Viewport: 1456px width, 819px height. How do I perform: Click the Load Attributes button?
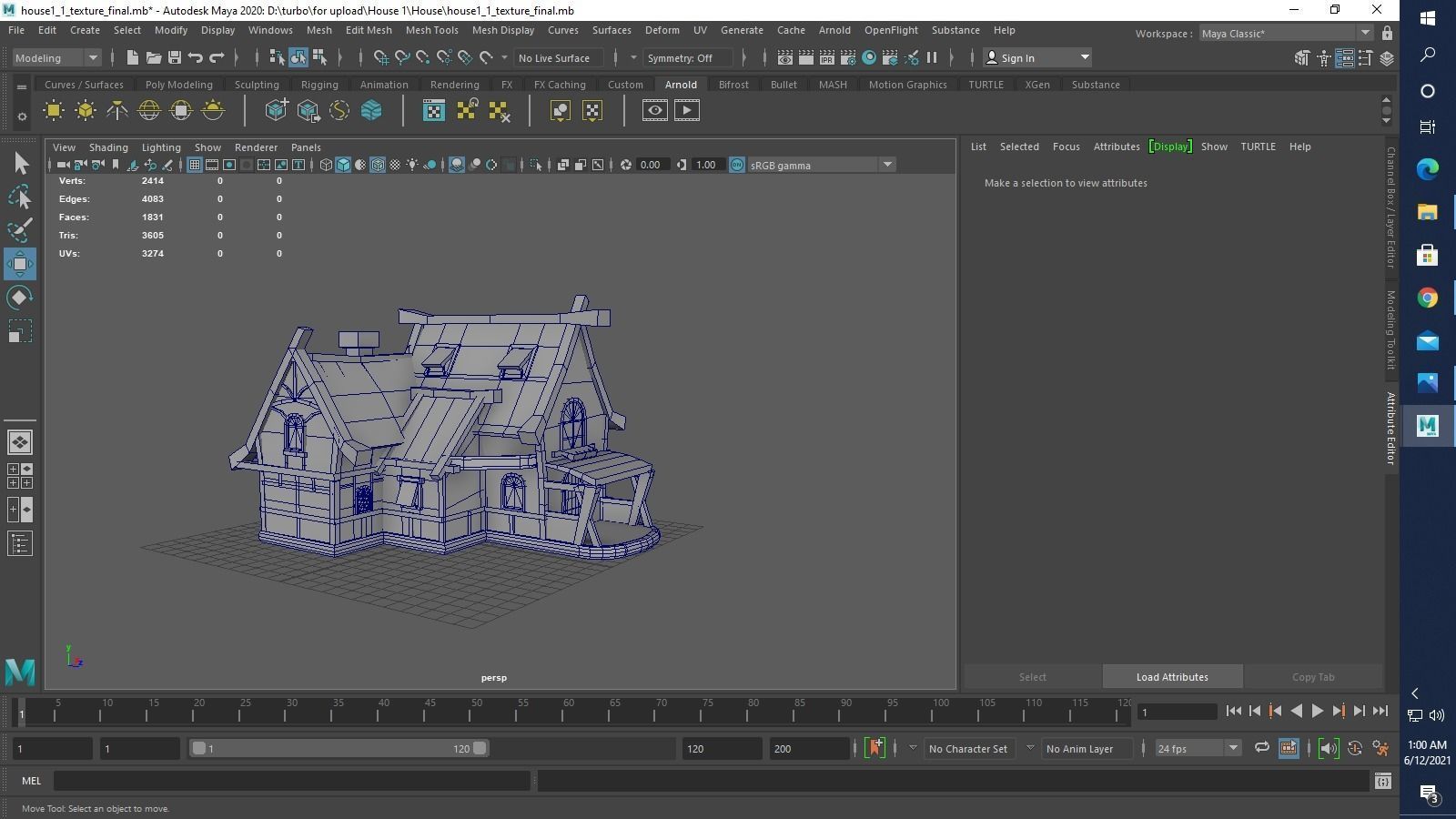tap(1172, 677)
